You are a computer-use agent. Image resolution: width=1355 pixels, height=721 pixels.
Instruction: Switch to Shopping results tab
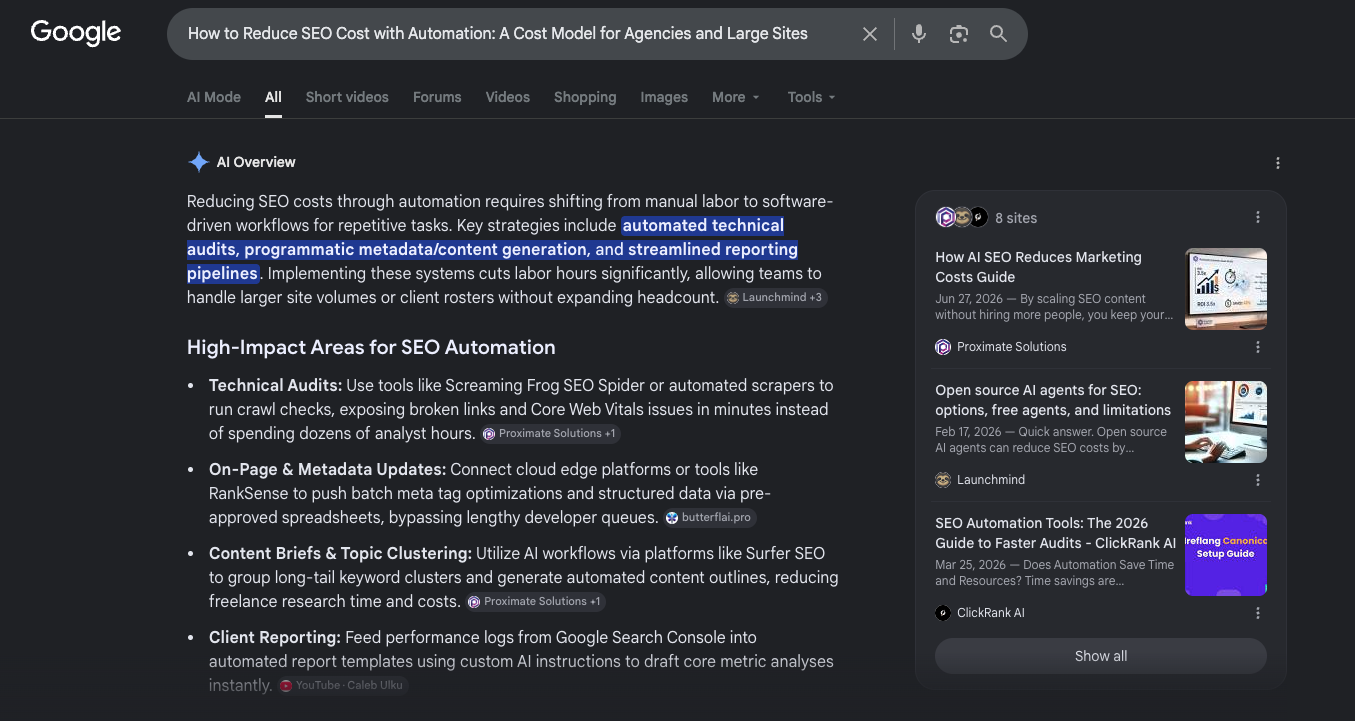[585, 97]
